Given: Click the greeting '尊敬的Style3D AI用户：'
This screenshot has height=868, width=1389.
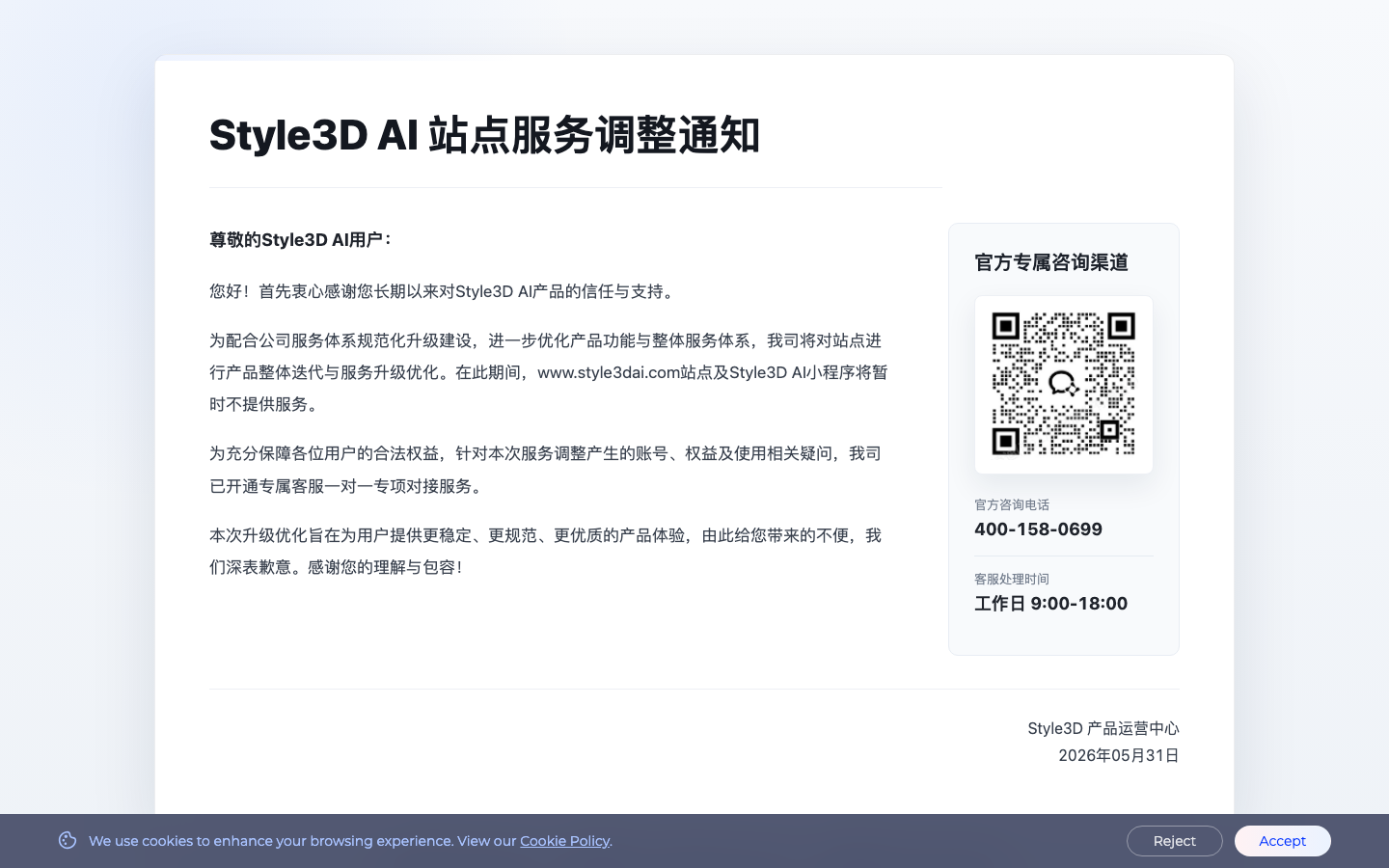Looking at the screenshot, I should [302, 239].
